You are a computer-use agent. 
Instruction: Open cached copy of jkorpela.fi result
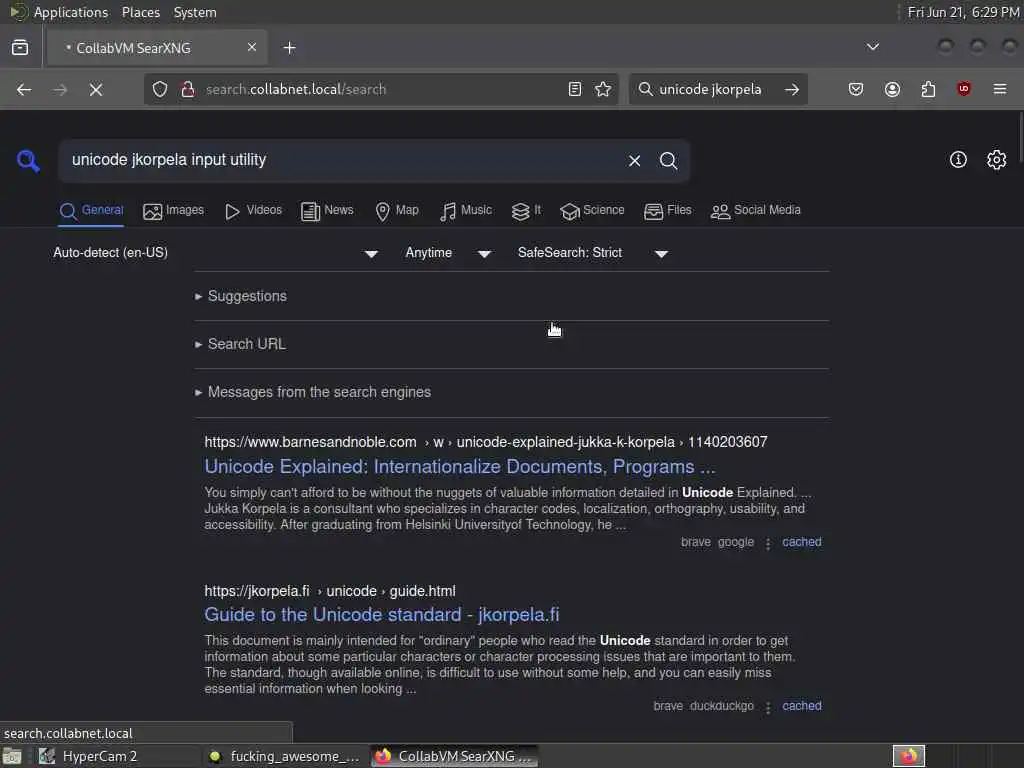coord(802,706)
